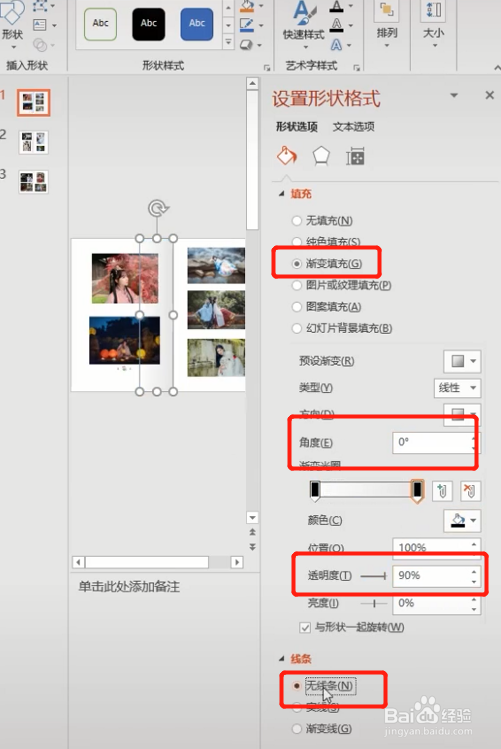Viewport: 501px width, 749px height.
Task: Click the previous slide double-arrow button
Action: tap(252, 532)
